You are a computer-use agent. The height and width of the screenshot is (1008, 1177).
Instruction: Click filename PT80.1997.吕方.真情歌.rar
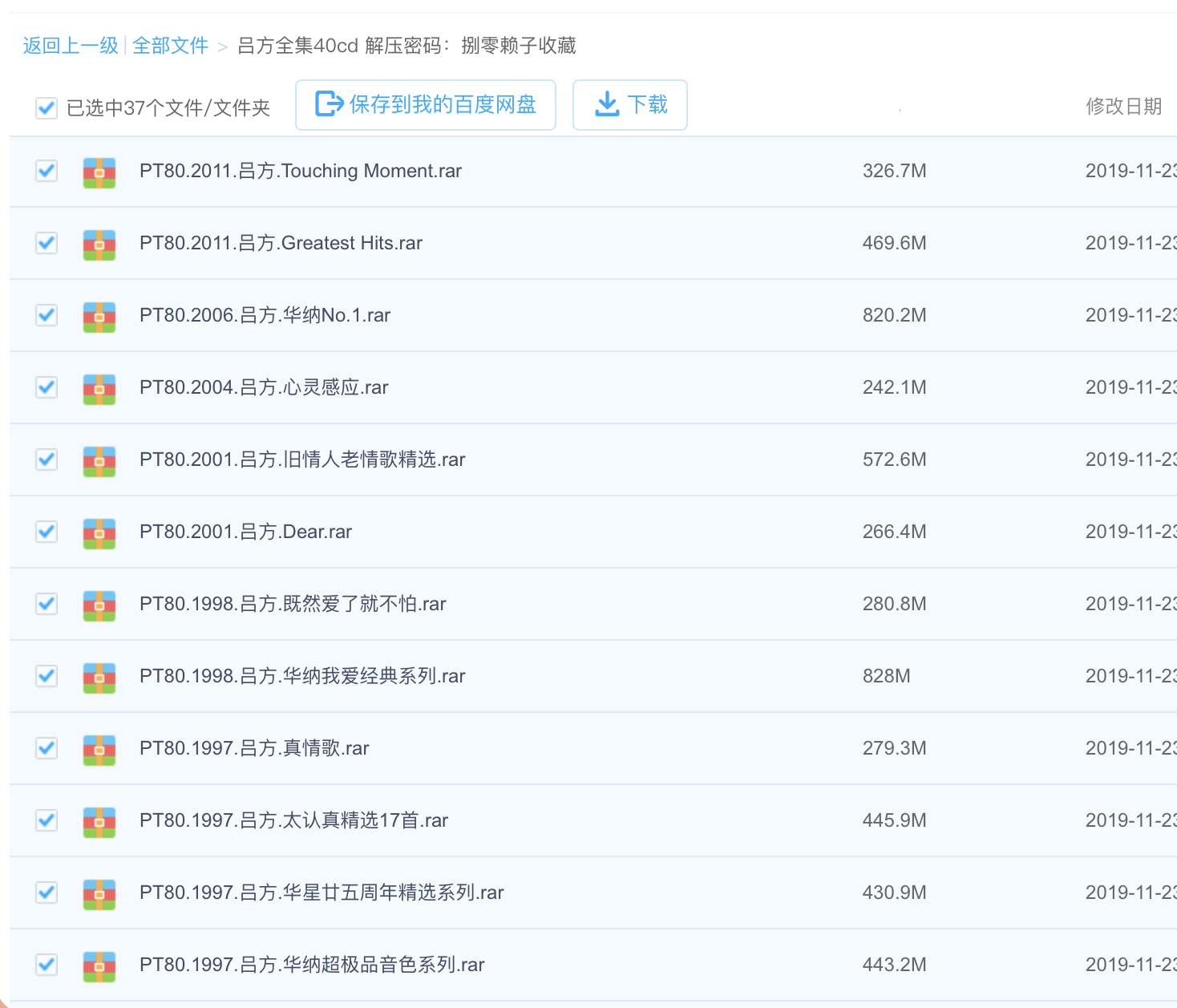point(254,748)
